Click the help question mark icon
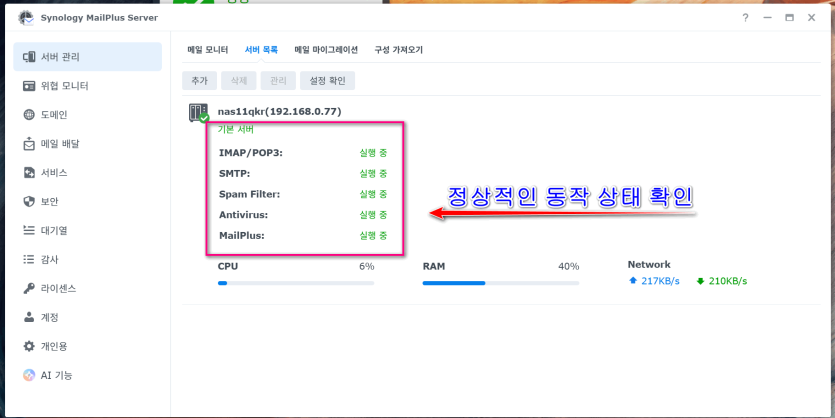Image resolution: width=835 pixels, height=418 pixels. click(x=745, y=18)
